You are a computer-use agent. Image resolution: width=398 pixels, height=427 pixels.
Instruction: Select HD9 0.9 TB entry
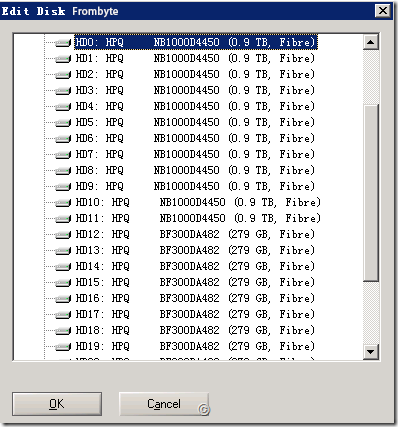[x=195, y=186]
